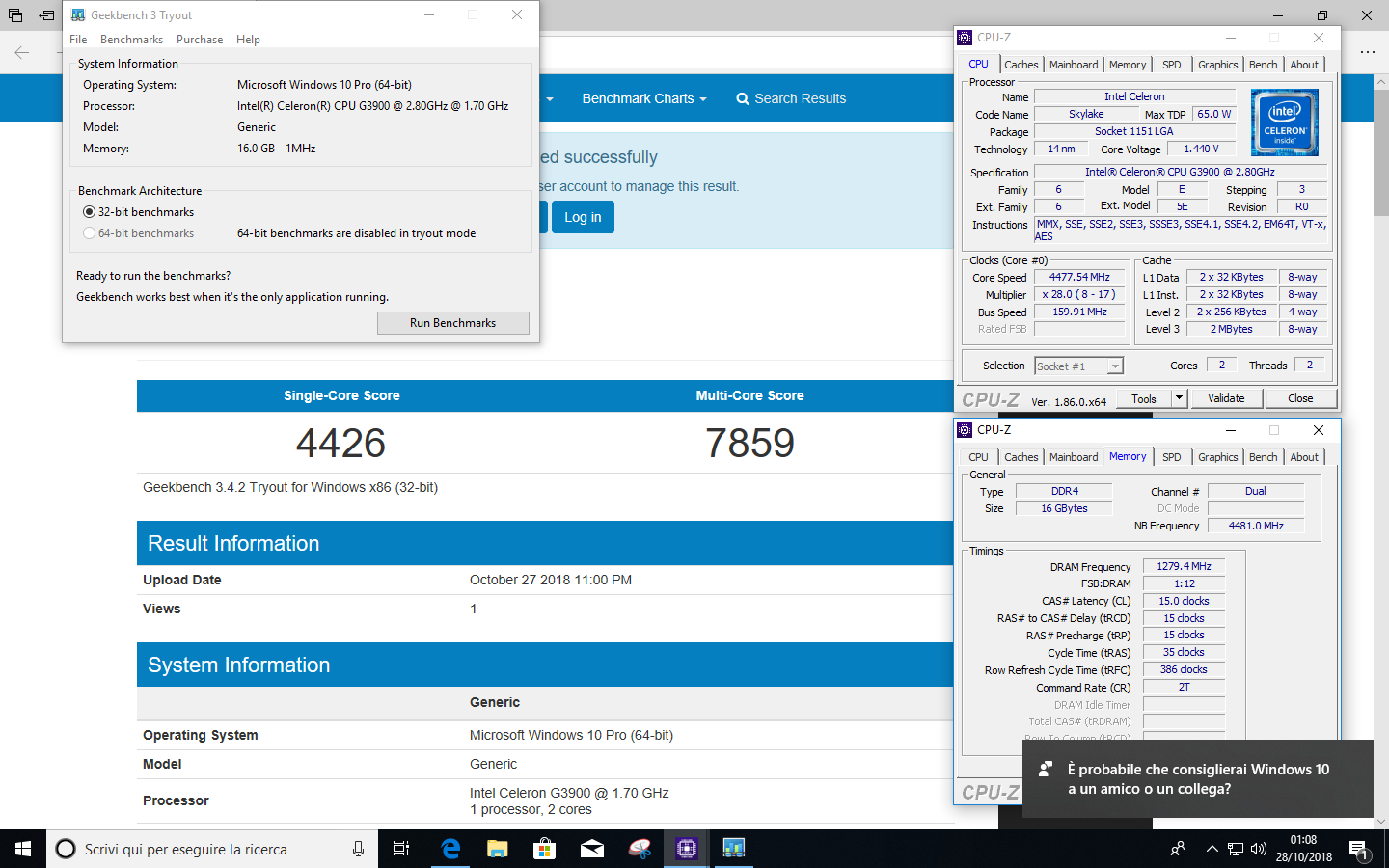Open the Benchmark Charts dropdown menu
The image size is (1389, 868).
[644, 98]
